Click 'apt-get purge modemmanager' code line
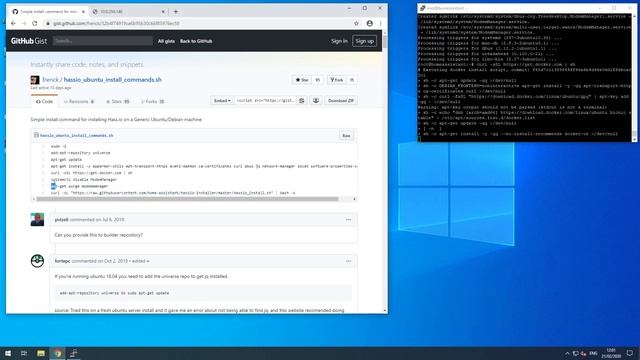640x360 pixels. point(80,186)
